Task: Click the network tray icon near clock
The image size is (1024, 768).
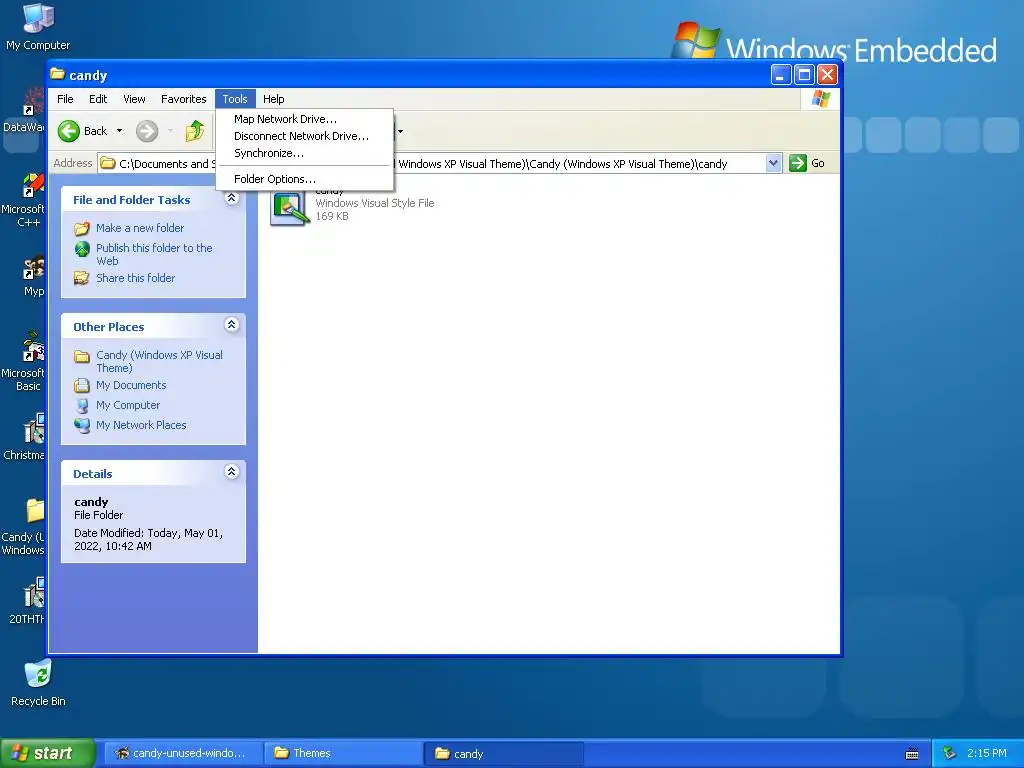Action: point(950,754)
